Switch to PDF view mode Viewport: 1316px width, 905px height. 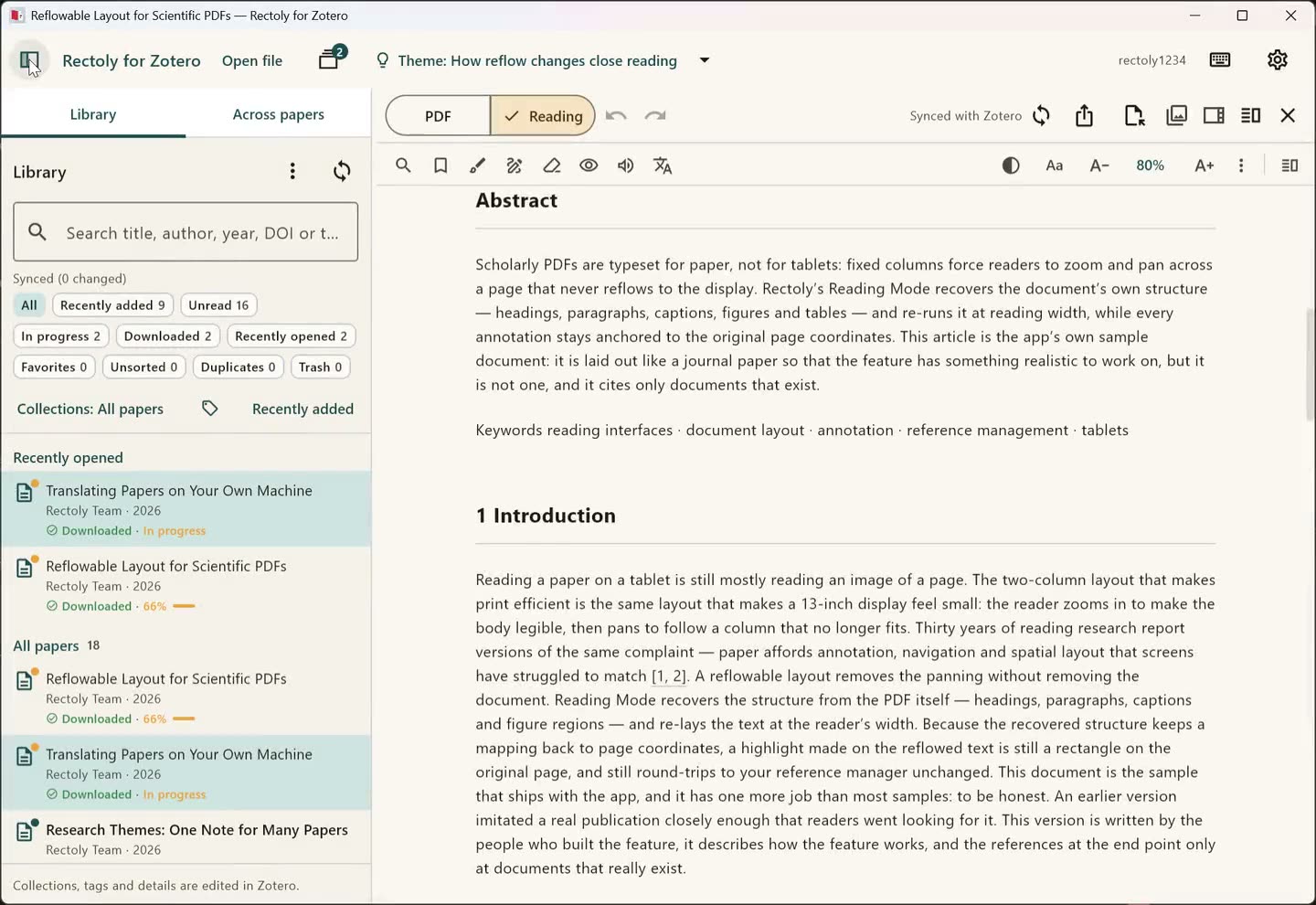pos(438,116)
